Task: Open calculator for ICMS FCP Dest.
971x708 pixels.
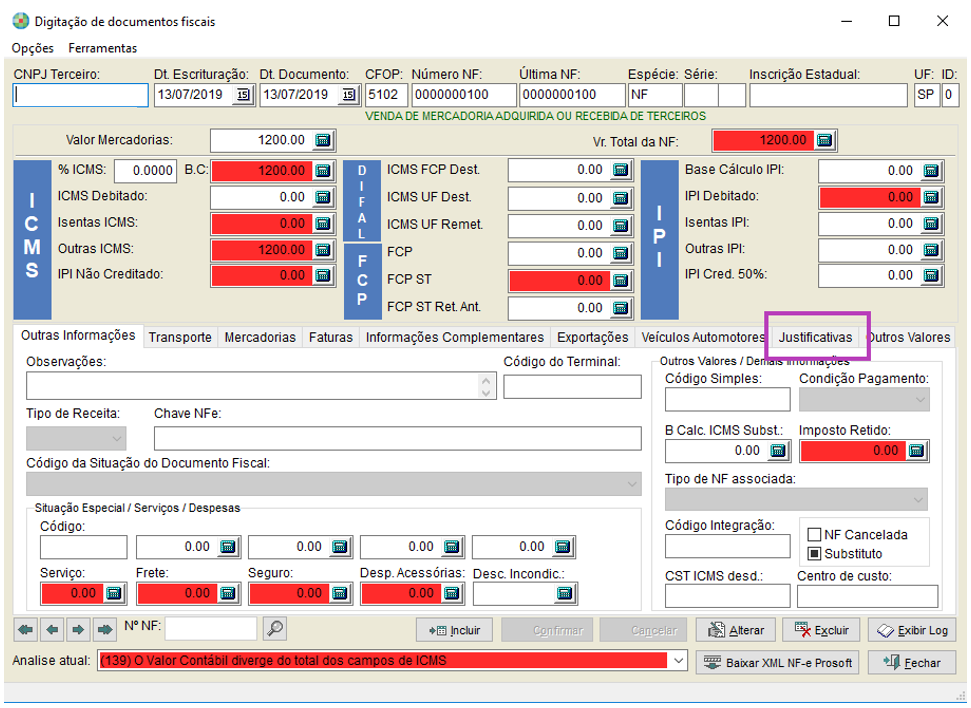Action: click(620, 170)
